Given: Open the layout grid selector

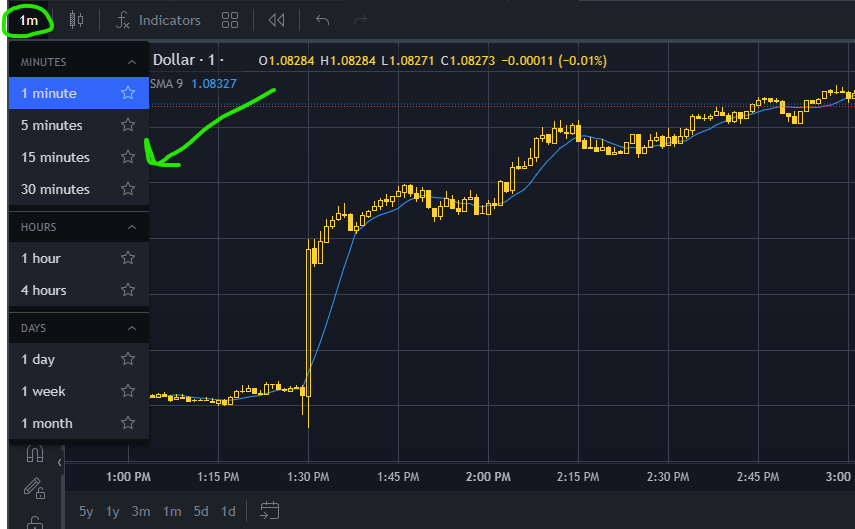Looking at the screenshot, I should [230, 20].
